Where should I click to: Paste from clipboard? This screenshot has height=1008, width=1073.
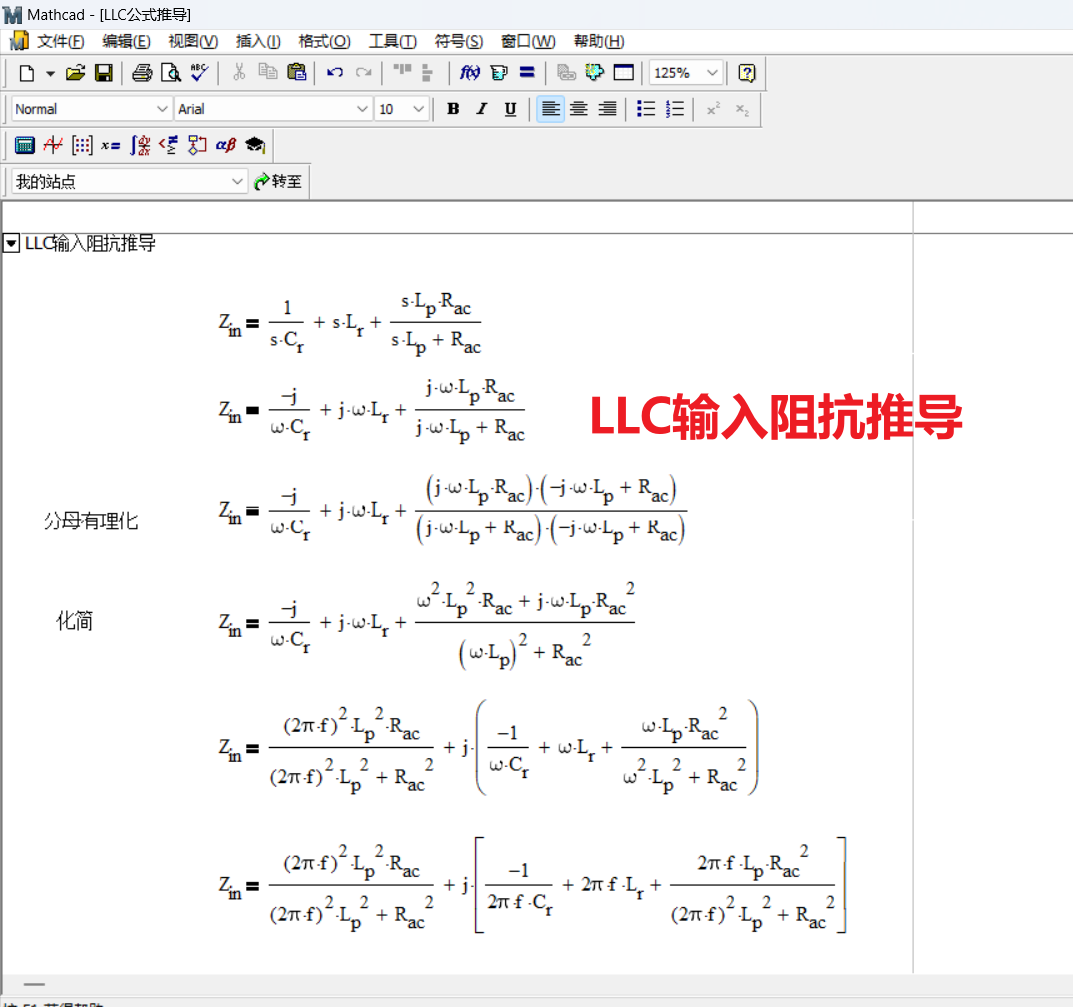pyautogui.click(x=296, y=73)
